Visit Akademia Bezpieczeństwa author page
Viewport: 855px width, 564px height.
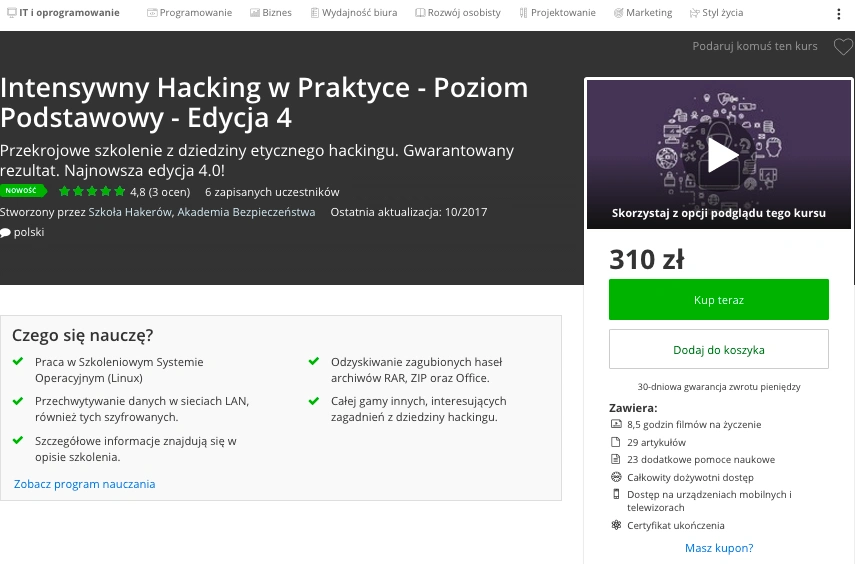[246, 212]
